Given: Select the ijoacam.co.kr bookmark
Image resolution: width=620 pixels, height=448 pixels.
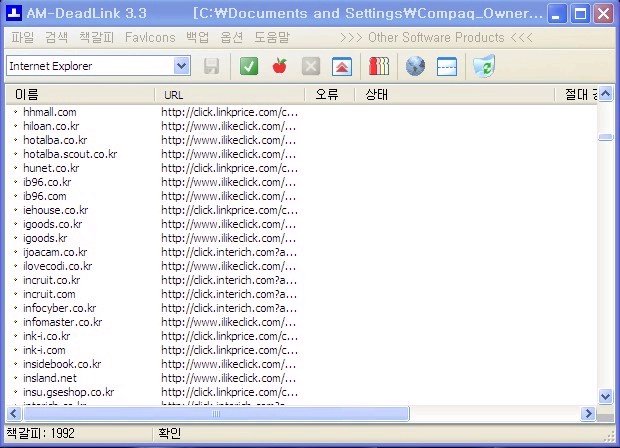Looking at the screenshot, I should click(55, 252).
